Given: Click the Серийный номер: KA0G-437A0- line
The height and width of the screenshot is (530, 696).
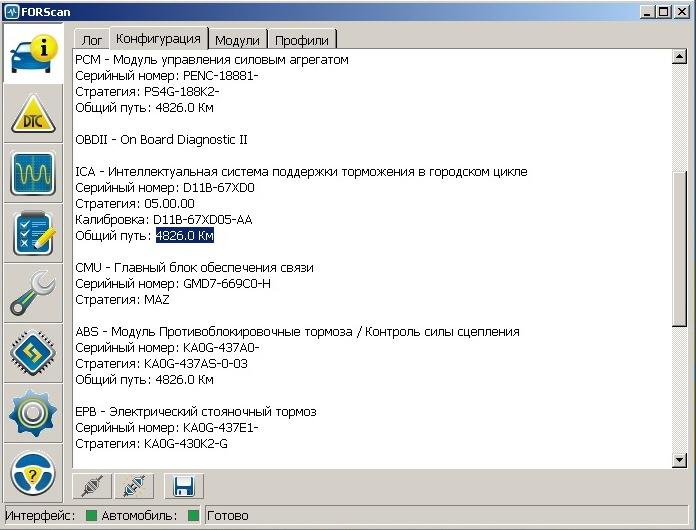Looking at the screenshot, I should click(x=167, y=348).
